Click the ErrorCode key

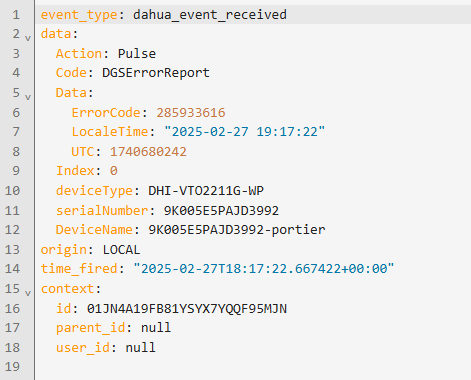coord(106,113)
